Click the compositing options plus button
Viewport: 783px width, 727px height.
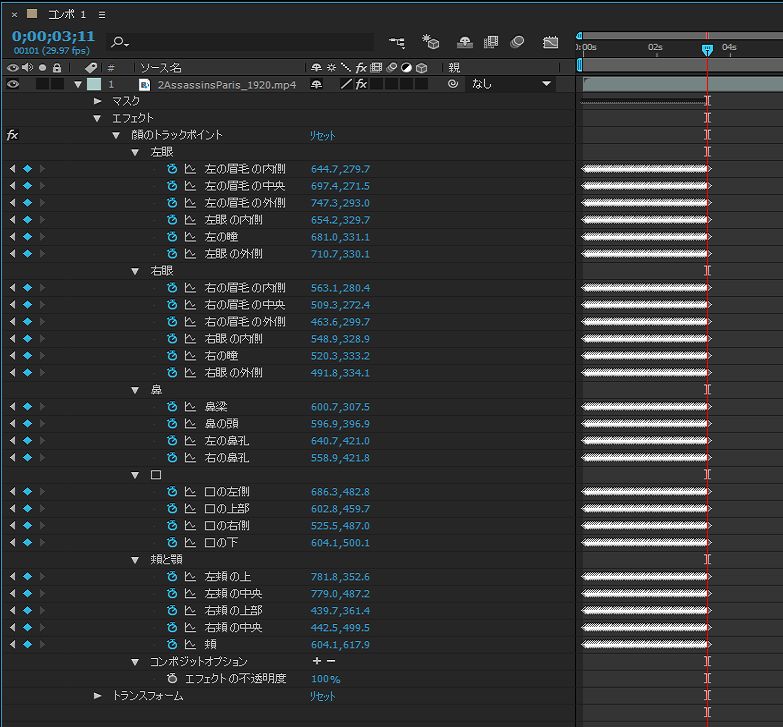[x=317, y=661]
